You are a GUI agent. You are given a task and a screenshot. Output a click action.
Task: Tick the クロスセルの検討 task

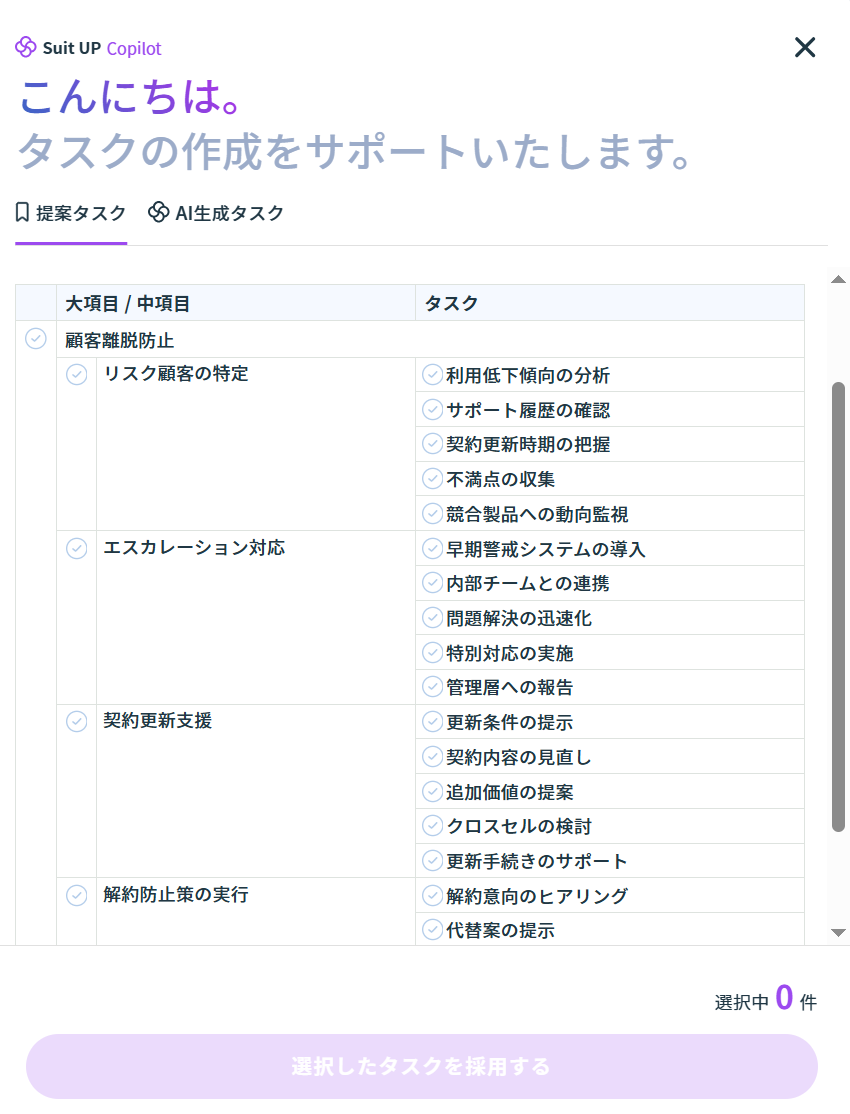[x=433, y=826]
